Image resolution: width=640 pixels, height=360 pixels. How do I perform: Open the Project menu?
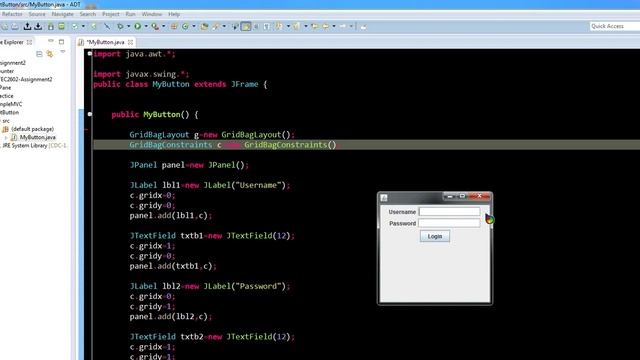click(x=111, y=14)
